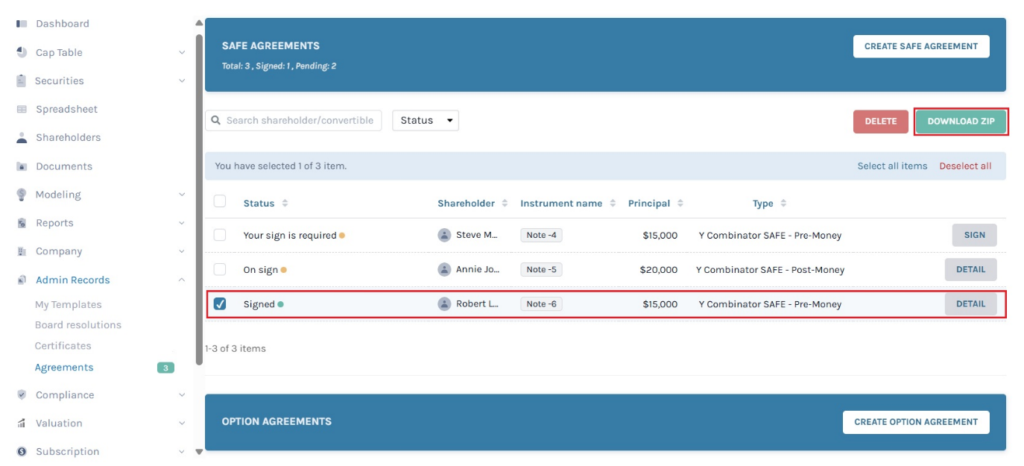The image size is (1024, 466).
Task: Click the Dashboard icon in sidebar
Action: point(21,24)
